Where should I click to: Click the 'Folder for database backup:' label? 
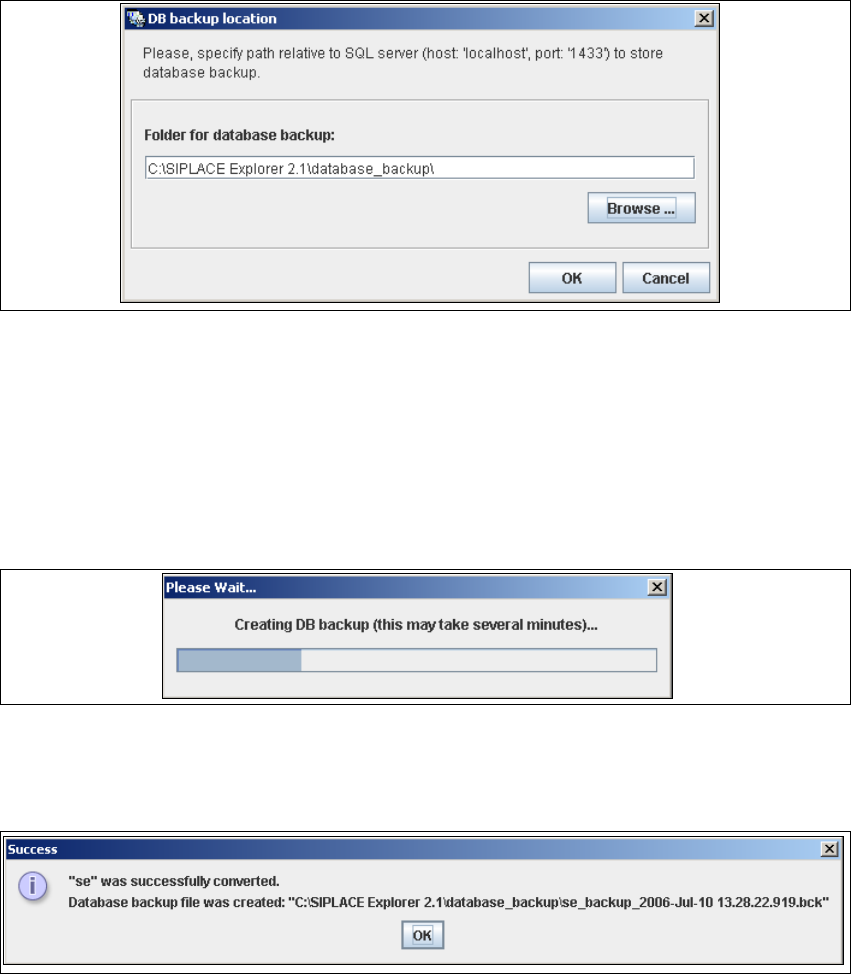[x=239, y=135]
